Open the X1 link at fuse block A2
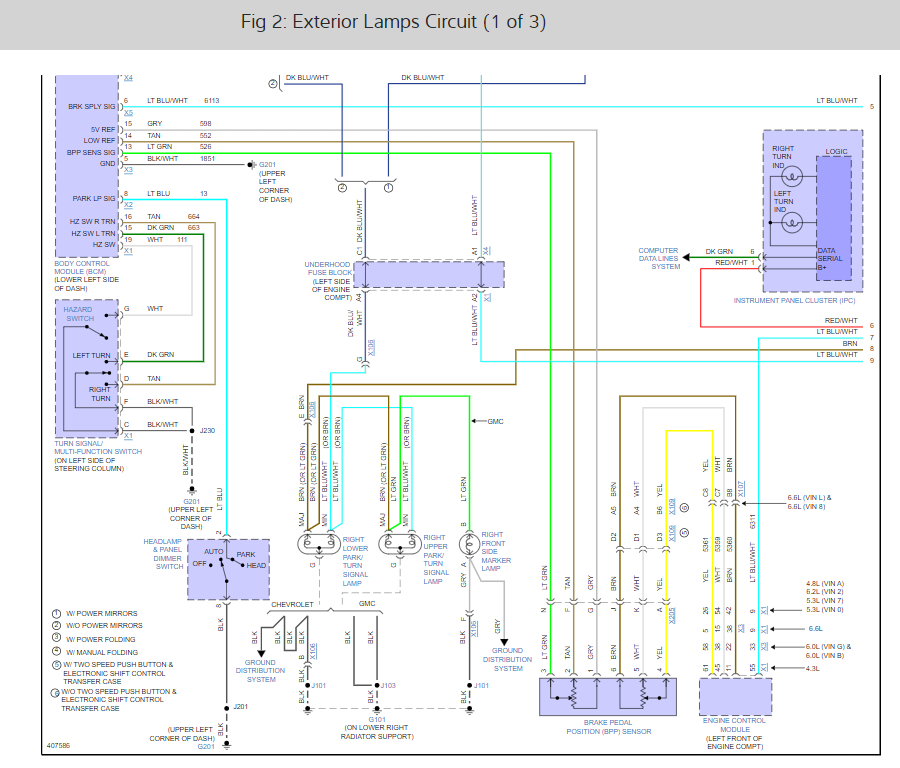The image size is (900, 768). pos(487,298)
